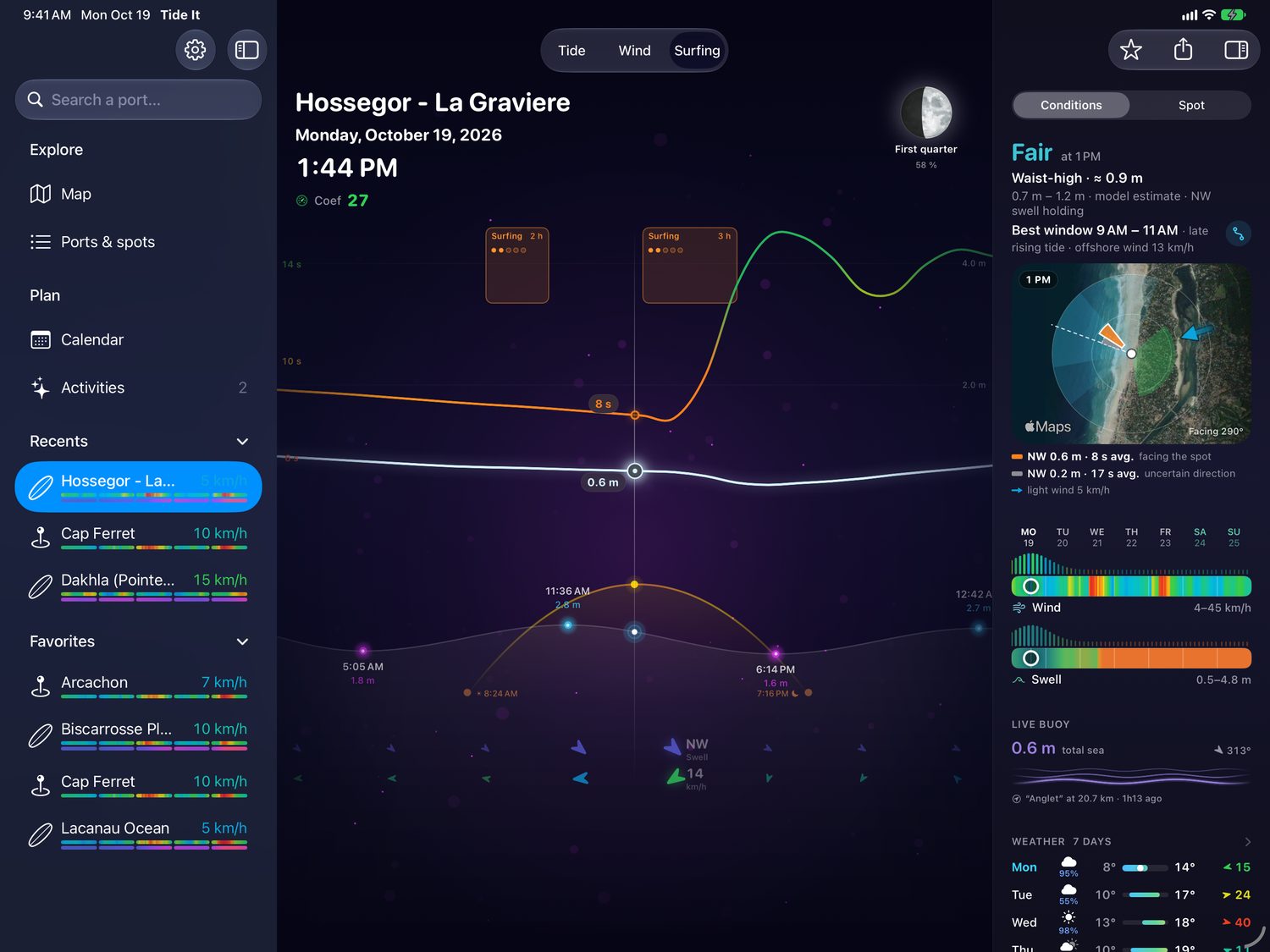Open Arcachon from Favorites

138,687
